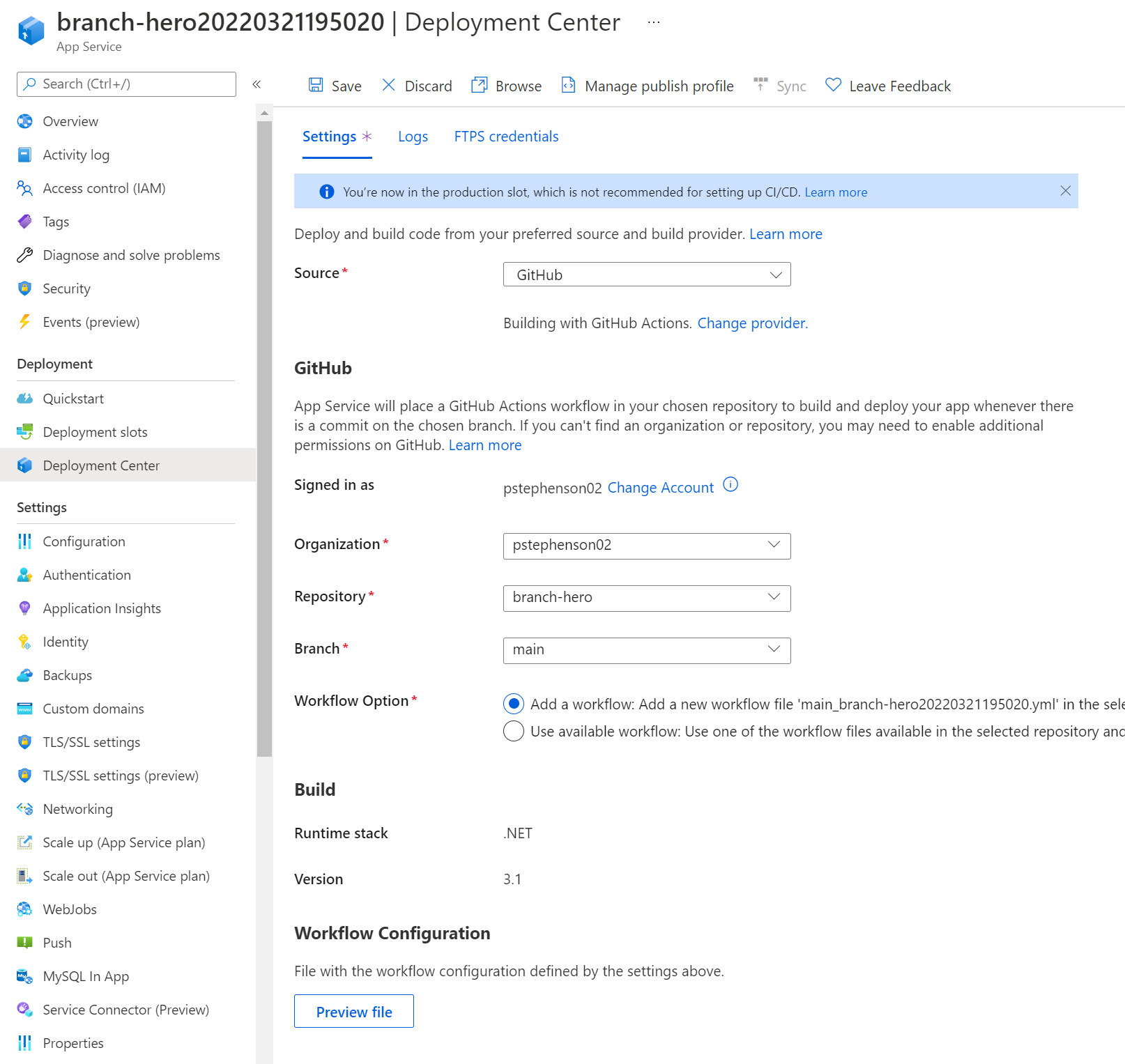Switch to the Settings tab
The width and height of the screenshot is (1125, 1064).
point(337,137)
